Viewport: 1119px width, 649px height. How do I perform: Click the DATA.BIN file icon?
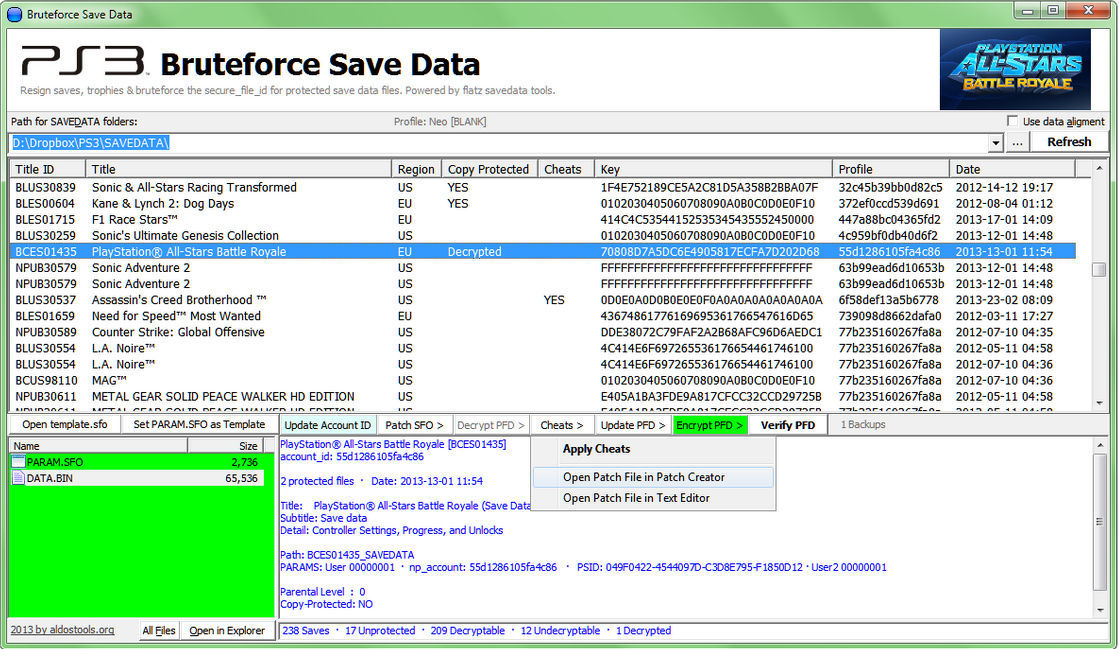pyautogui.click(x=18, y=478)
